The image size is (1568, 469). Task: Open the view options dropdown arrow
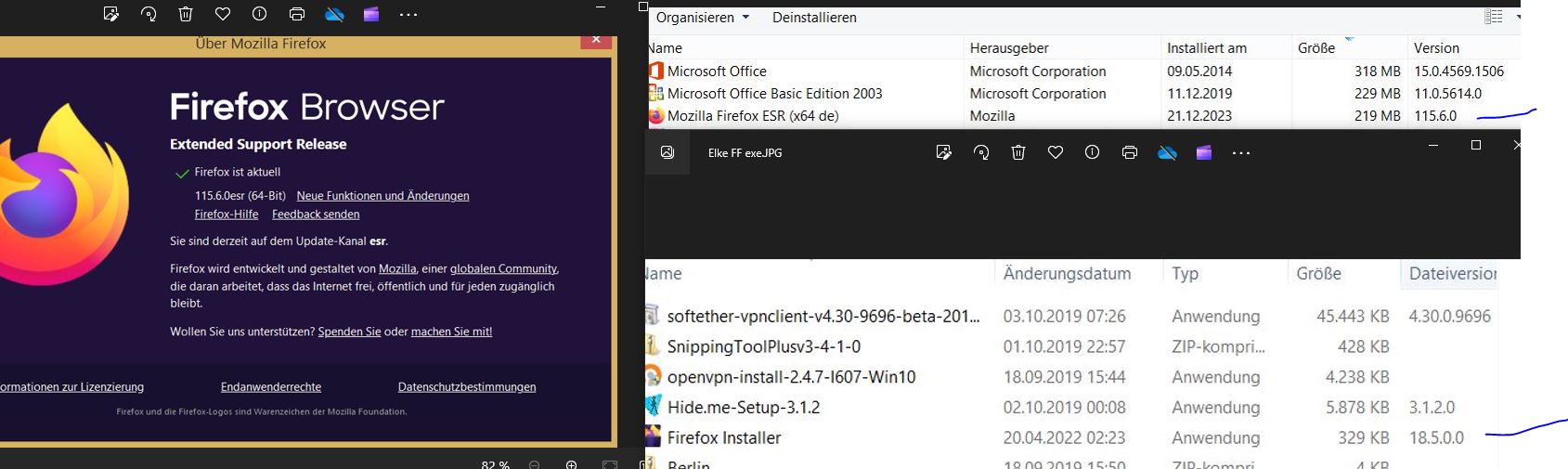[1518, 17]
